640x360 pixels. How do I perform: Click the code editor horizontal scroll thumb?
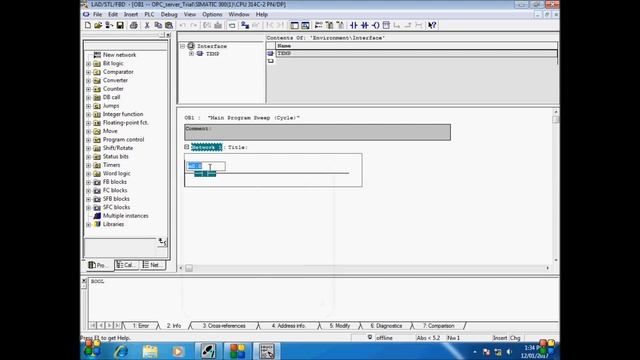point(189,268)
